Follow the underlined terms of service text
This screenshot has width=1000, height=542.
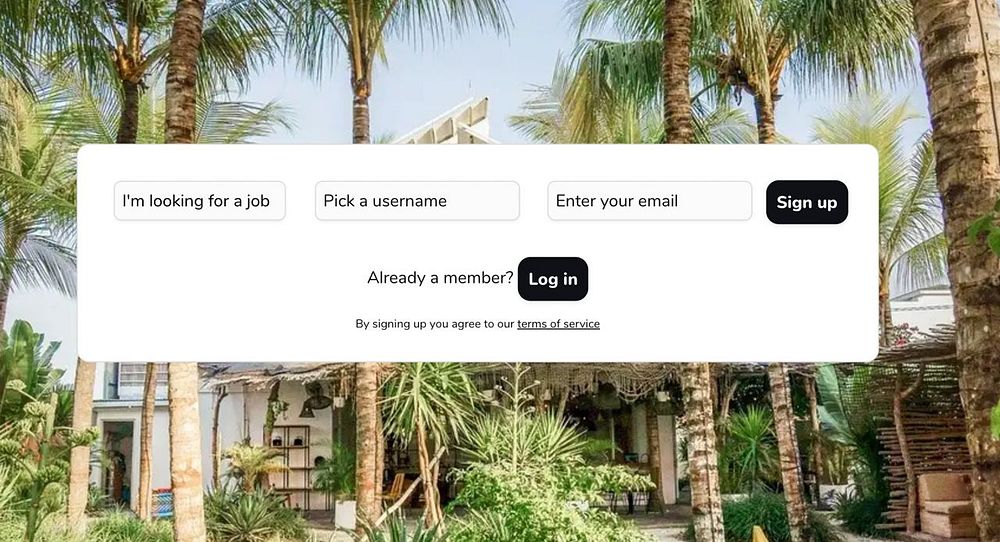coord(558,324)
